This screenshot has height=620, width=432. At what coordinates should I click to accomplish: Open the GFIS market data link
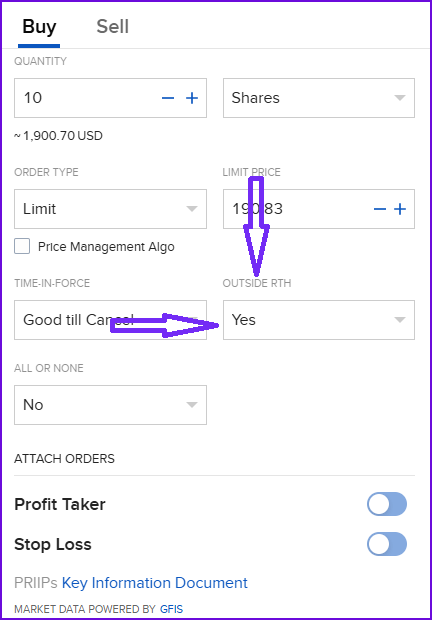172,609
